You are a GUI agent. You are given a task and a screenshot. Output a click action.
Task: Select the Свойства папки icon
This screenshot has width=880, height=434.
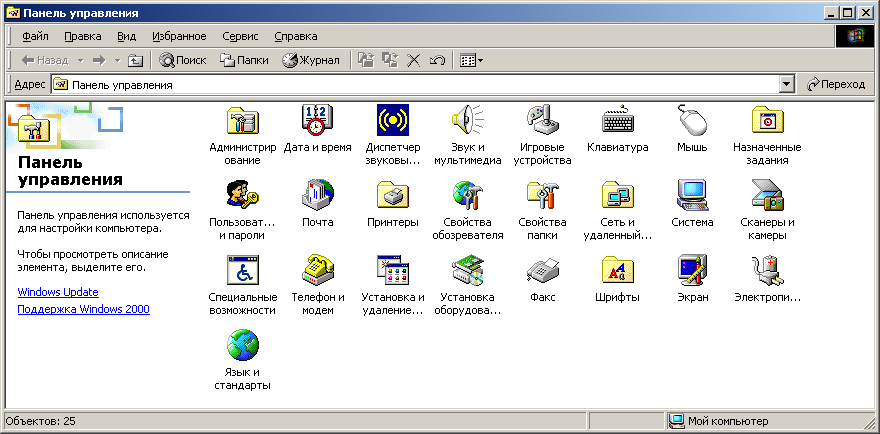pyautogui.click(x=542, y=195)
